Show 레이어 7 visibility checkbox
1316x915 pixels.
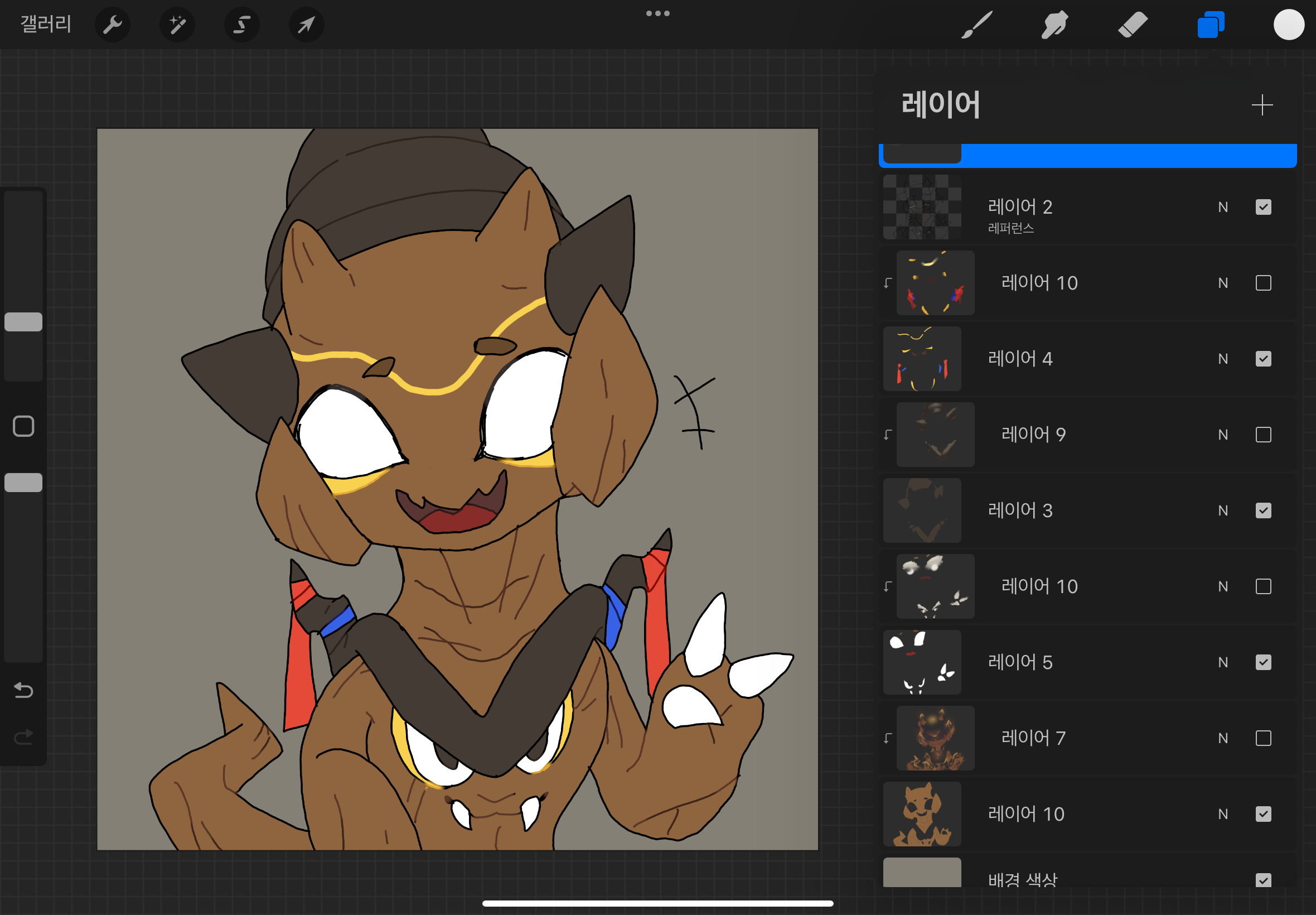(x=1263, y=738)
